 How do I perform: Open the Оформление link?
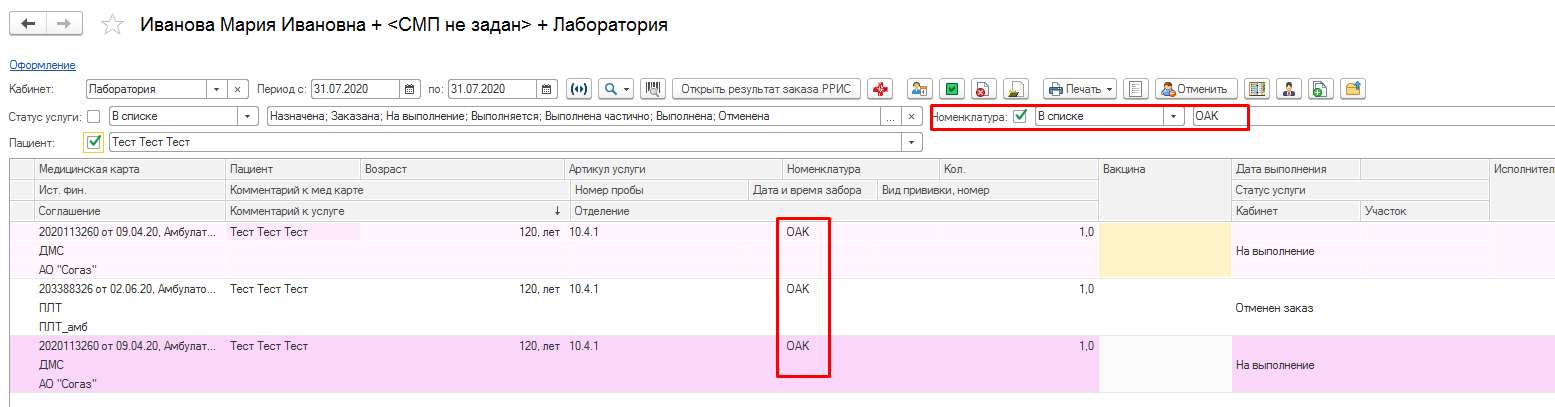(42, 65)
